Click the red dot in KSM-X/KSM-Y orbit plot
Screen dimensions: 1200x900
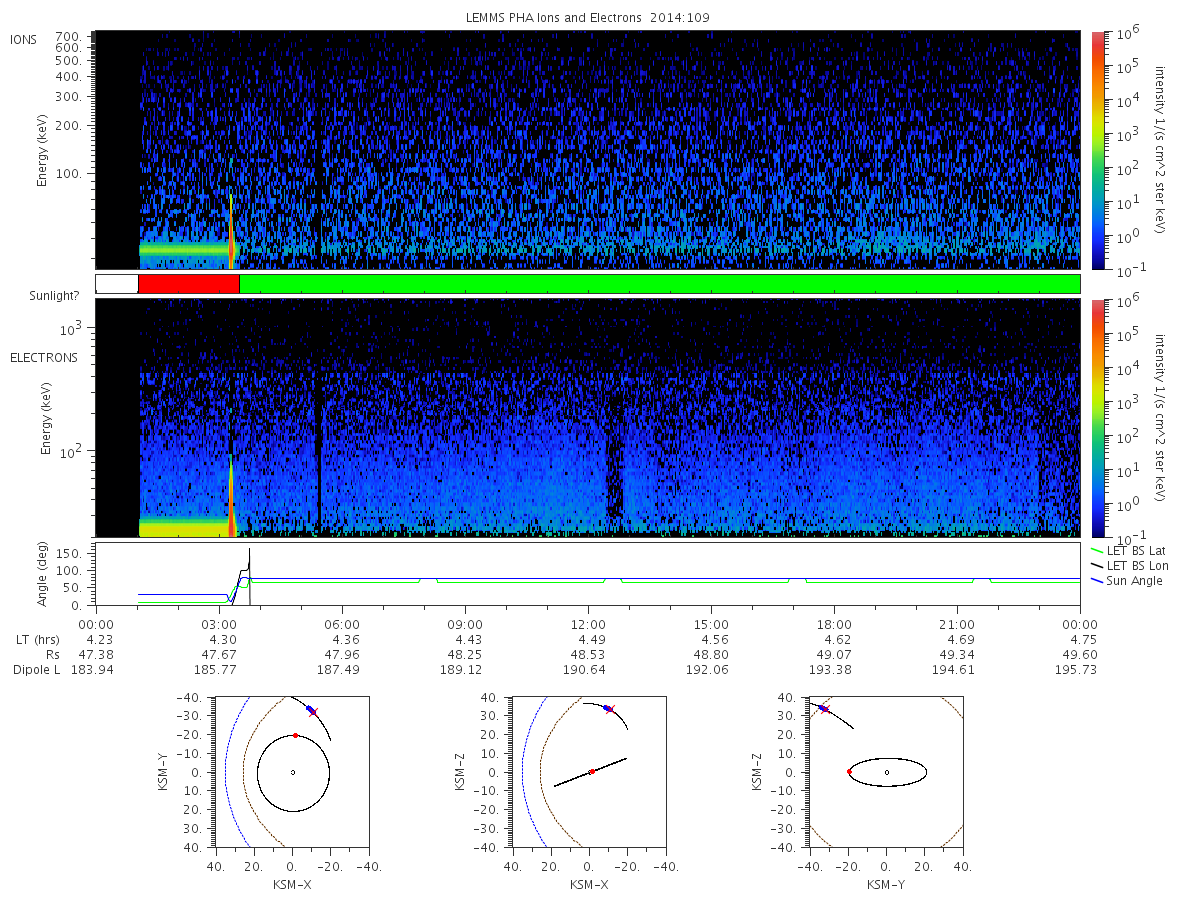pyautogui.click(x=295, y=735)
